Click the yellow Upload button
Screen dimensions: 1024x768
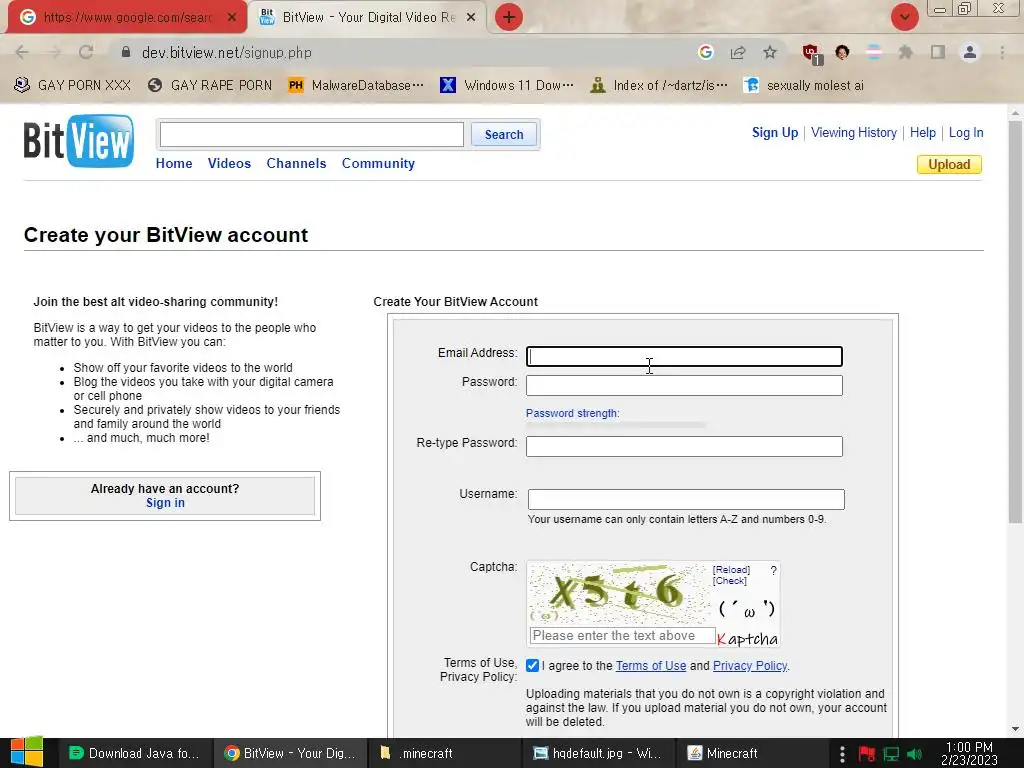click(949, 165)
